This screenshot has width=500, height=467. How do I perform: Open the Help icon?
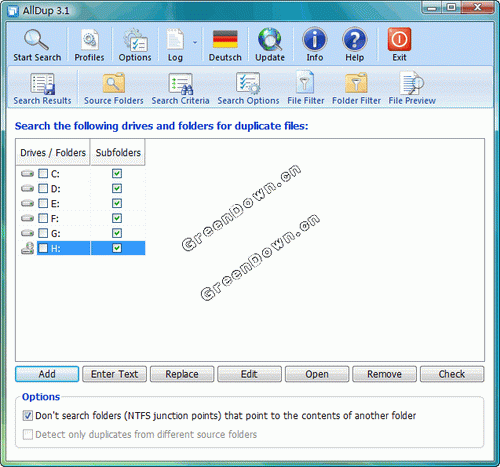(355, 45)
